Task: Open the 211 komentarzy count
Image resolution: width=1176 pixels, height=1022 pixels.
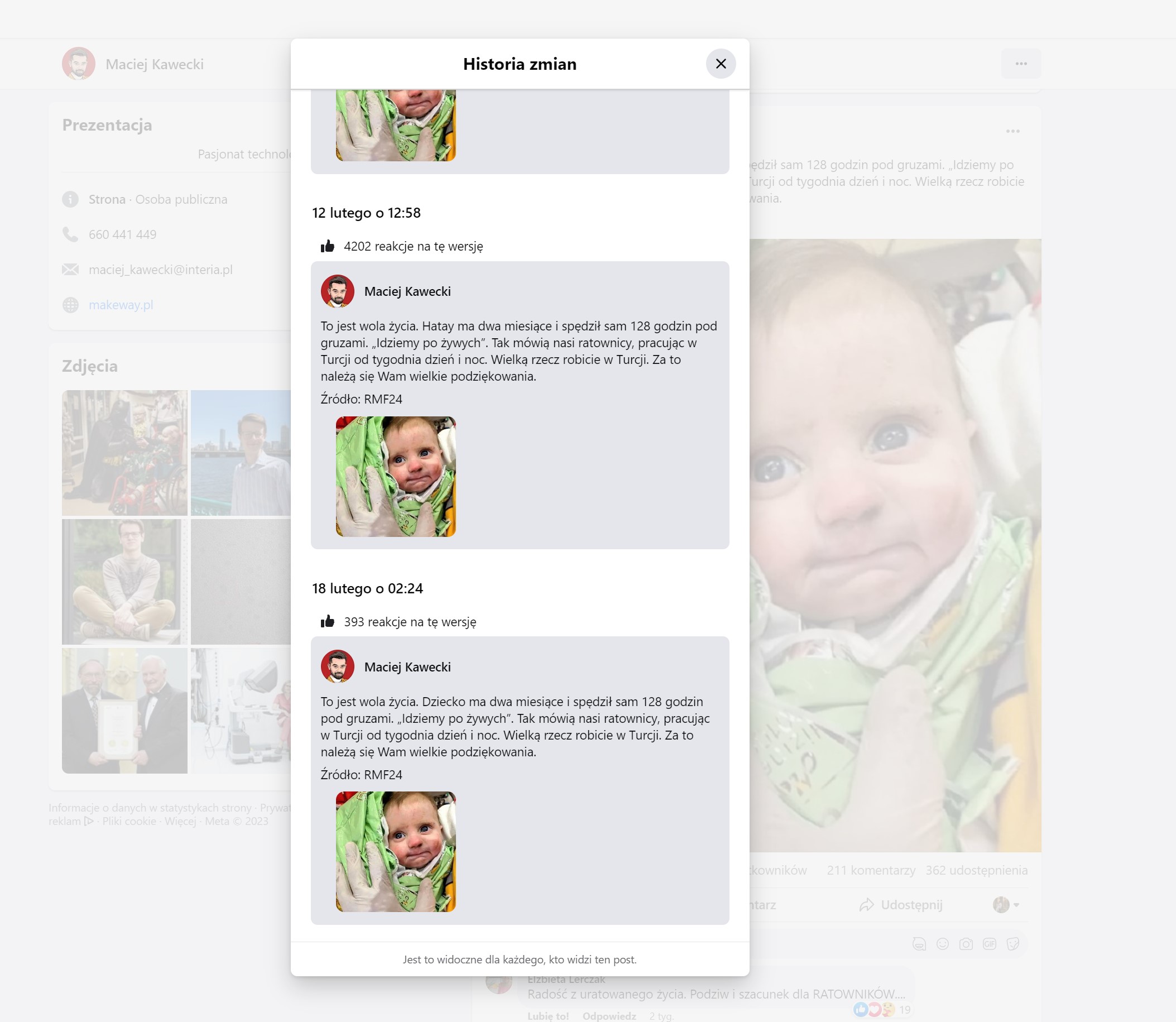Action: click(870, 870)
